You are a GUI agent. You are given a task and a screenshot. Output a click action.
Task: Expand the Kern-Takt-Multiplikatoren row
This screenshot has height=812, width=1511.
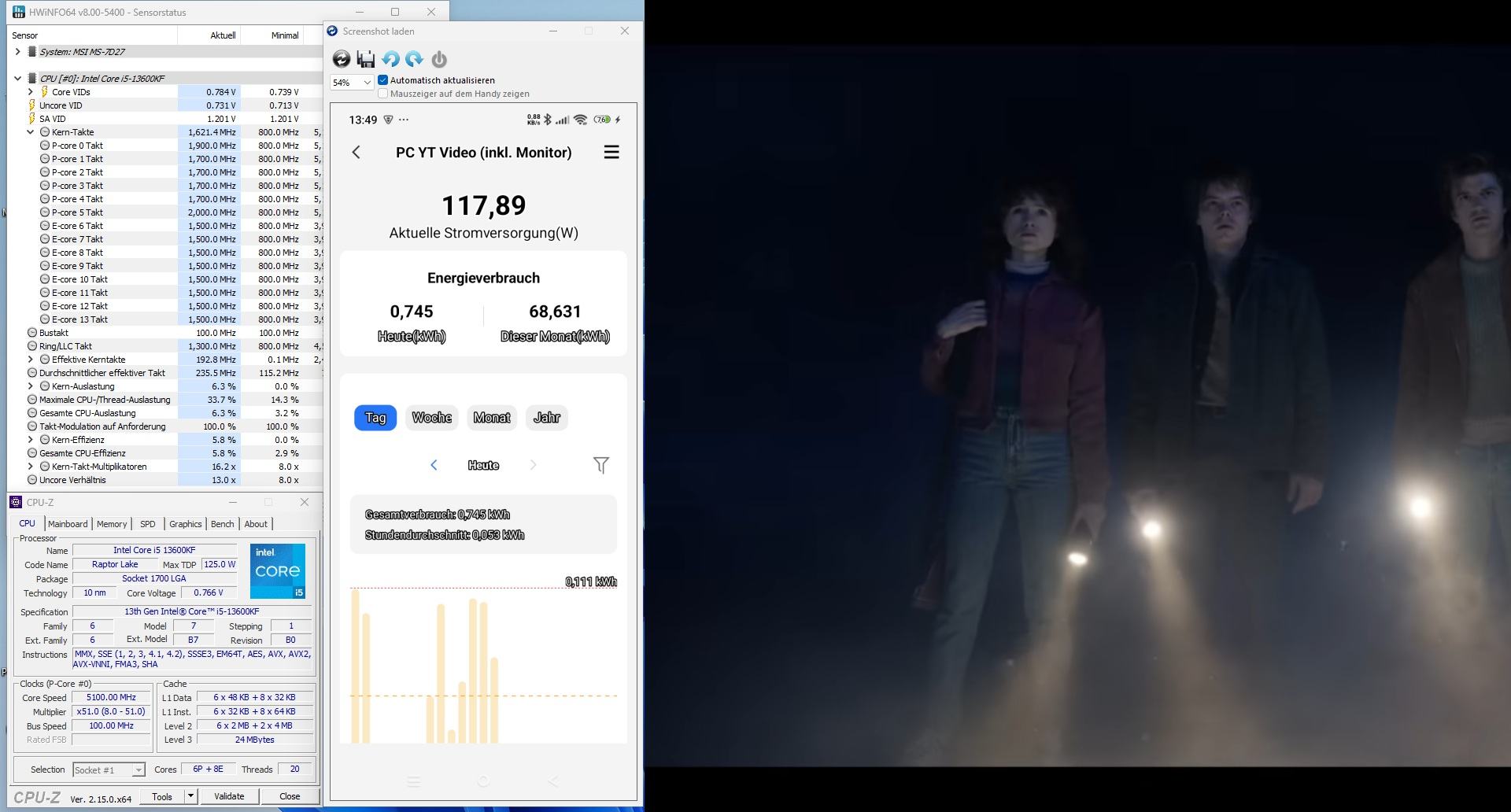(x=31, y=467)
